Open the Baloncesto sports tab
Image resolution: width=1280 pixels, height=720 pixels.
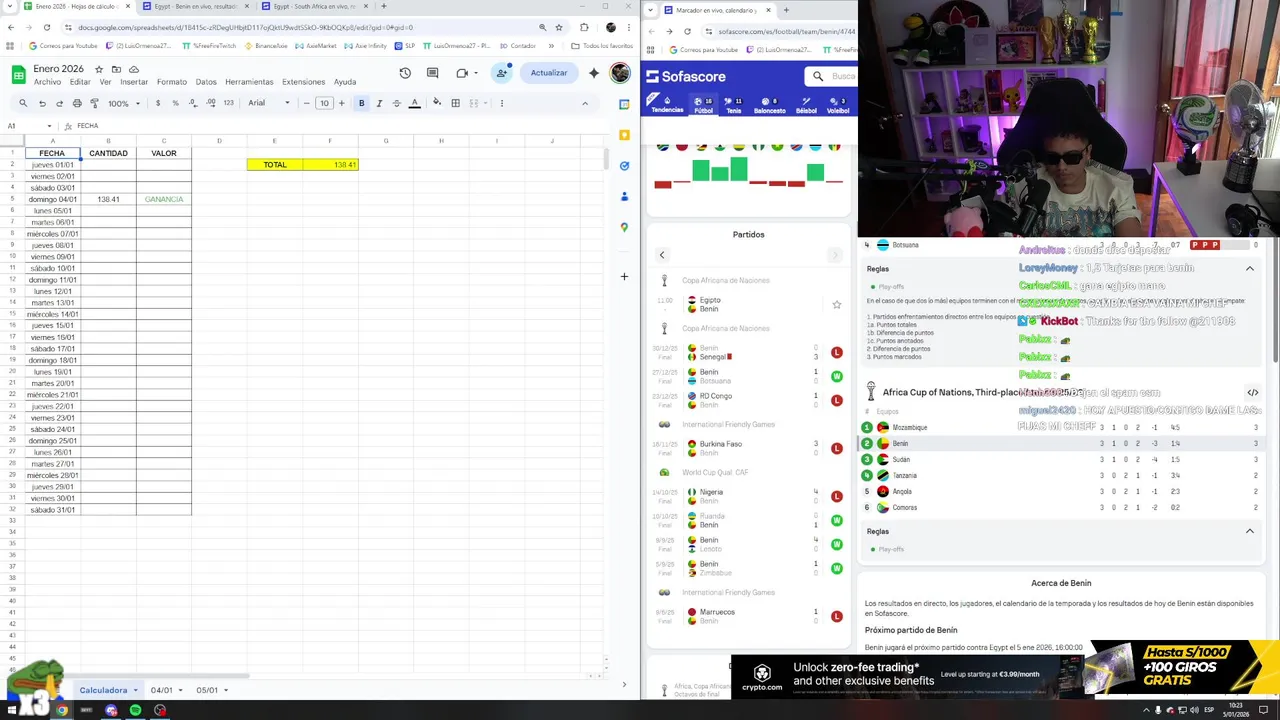pyautogui.click(x=769, y=104)
